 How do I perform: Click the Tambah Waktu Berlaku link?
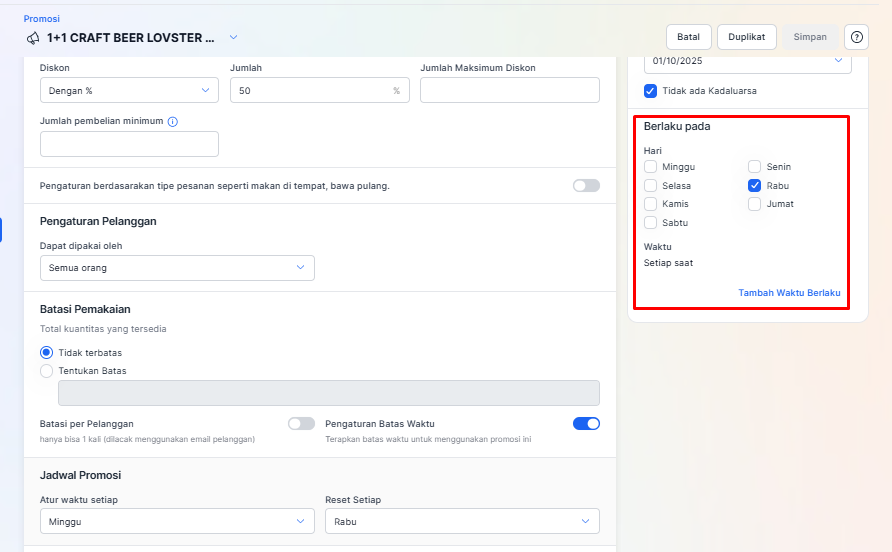[x=789, y=293]
